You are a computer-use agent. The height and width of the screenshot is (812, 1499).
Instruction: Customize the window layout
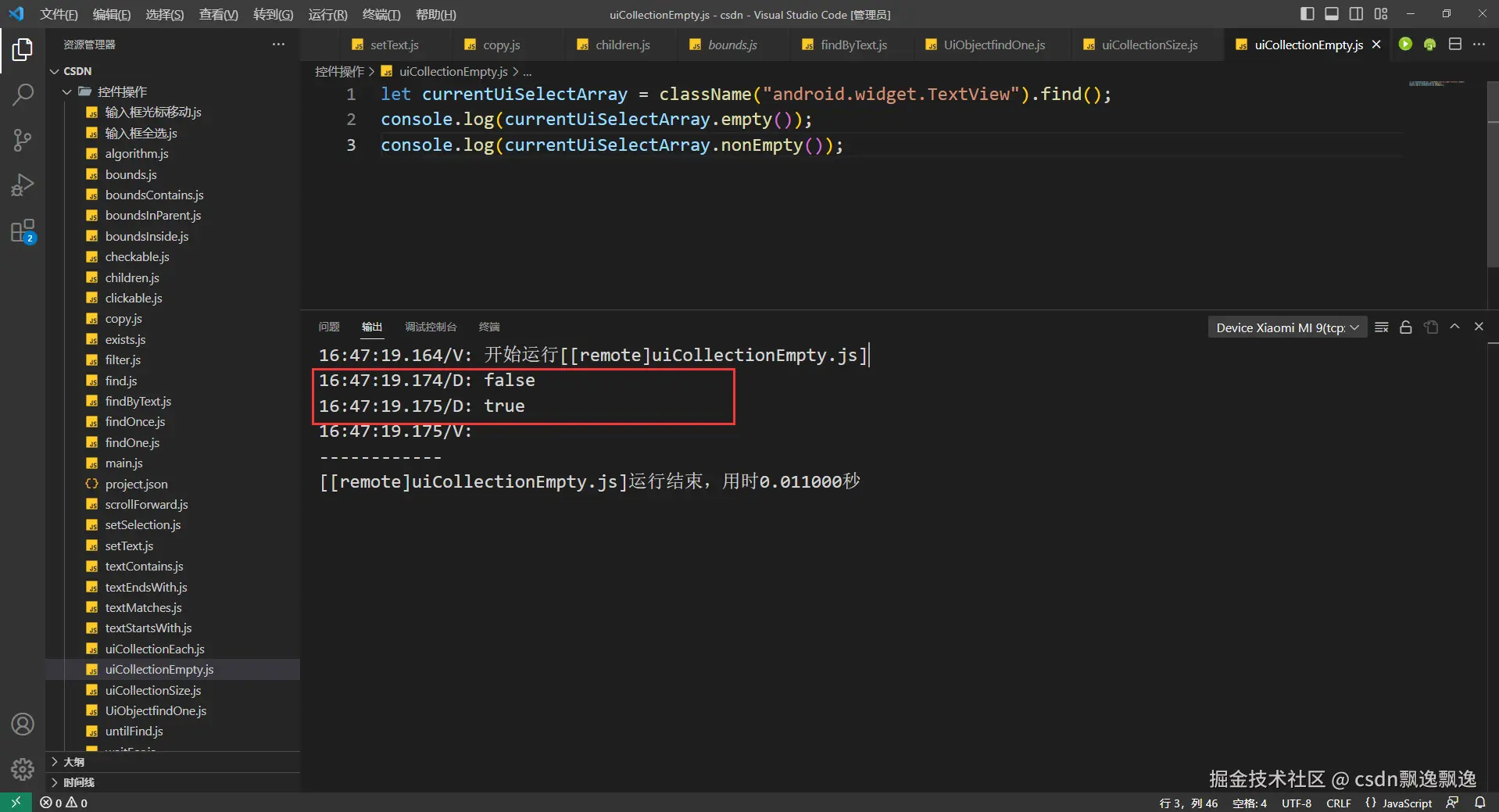coord(1381,13)
